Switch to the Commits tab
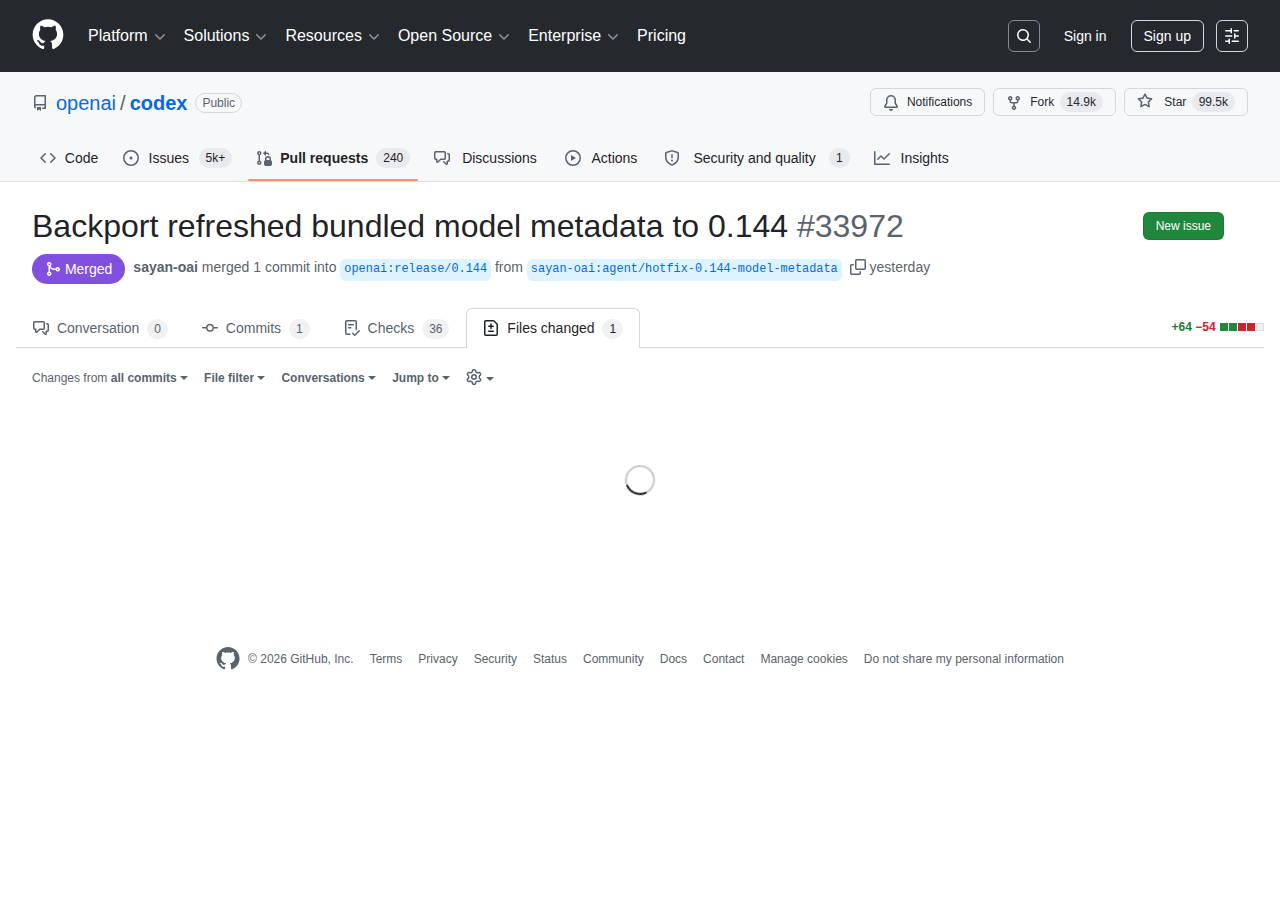This screenshot has height=900, width=1280. (x=255, y=328)
